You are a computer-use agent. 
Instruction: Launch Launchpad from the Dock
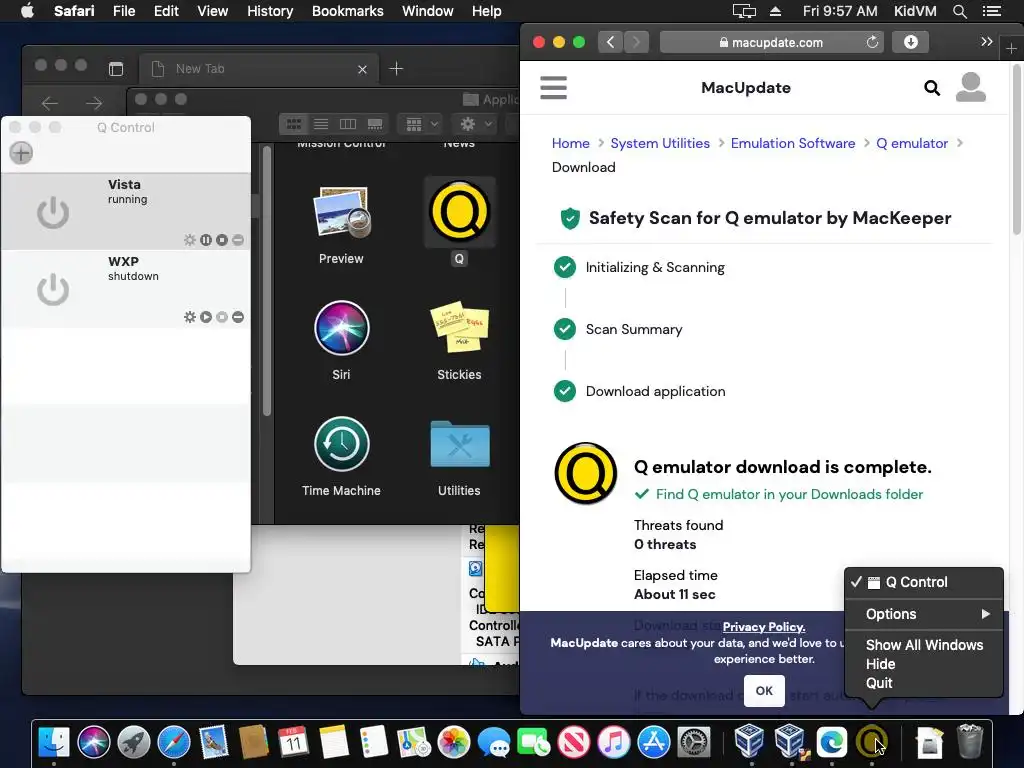click(134, 743)
